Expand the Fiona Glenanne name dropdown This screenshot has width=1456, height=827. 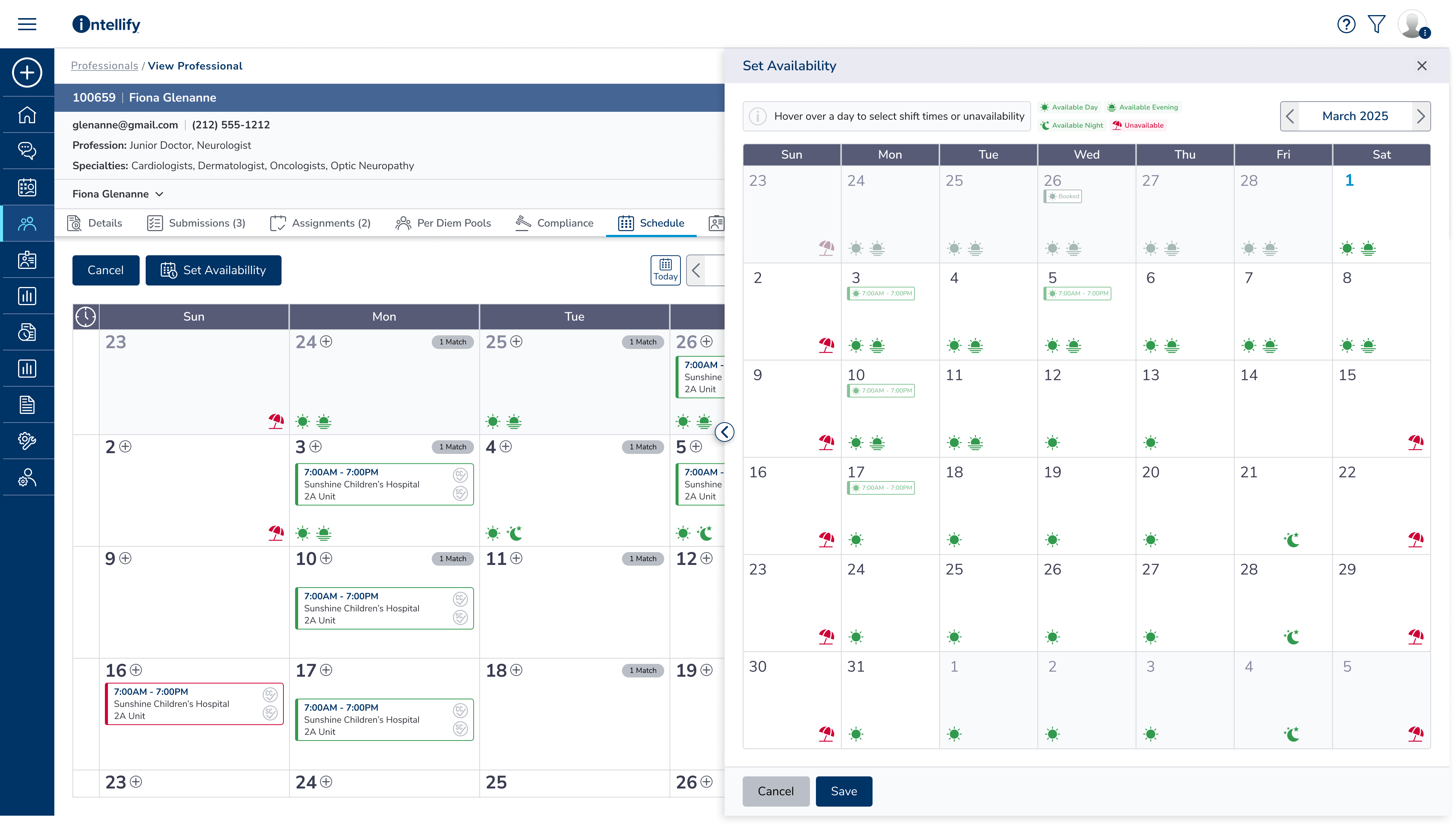click(x=159, y=194)
